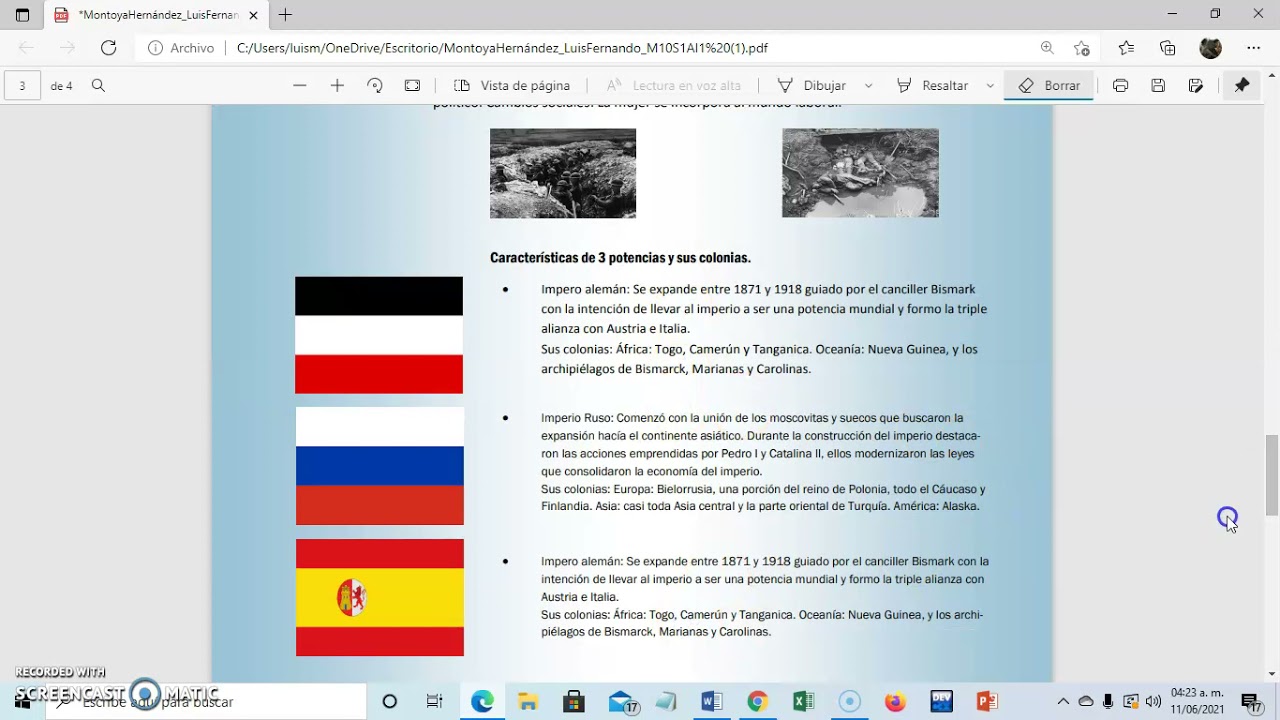Zoom out the PDF document
The height and width of the screenshot is (720, 1280).
tap(300, 86)
